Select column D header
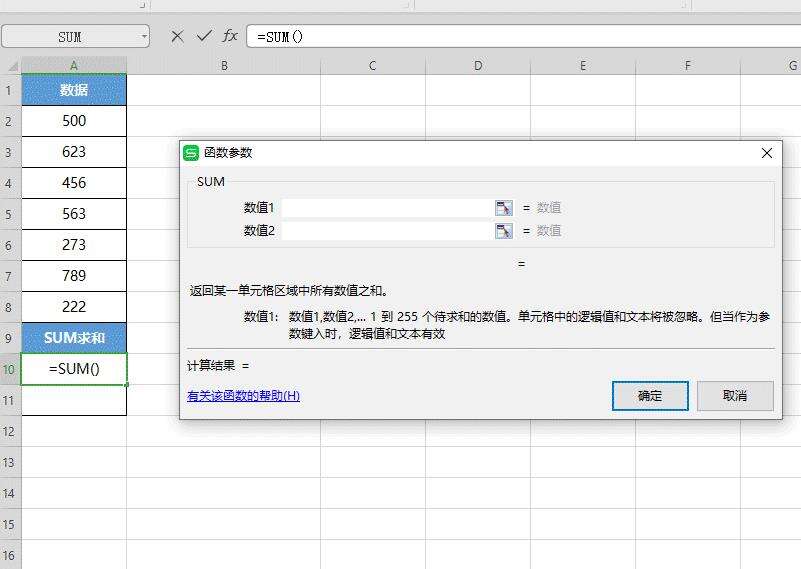 coord(478,65)
